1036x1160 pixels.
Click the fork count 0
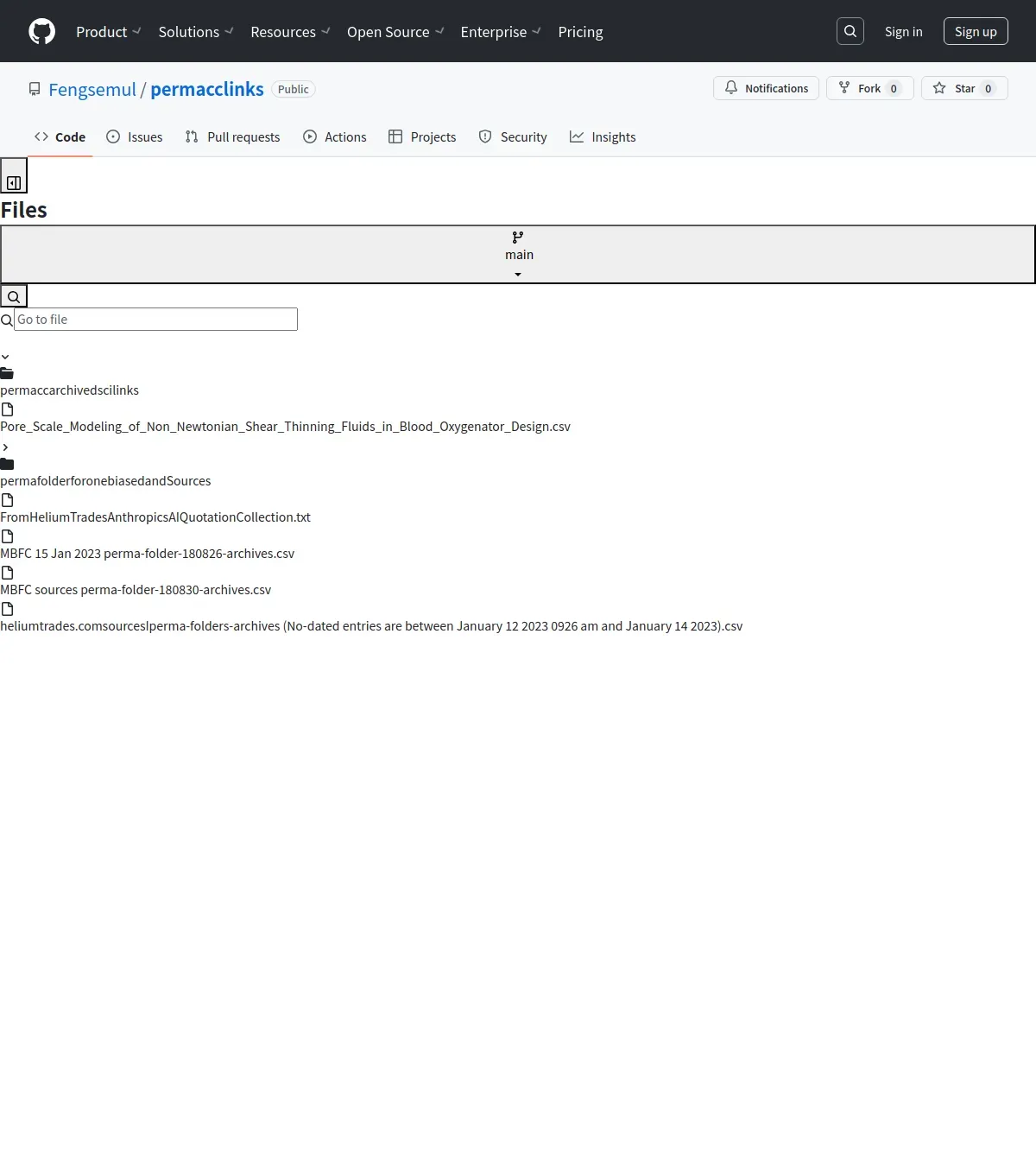coord(894,88)
